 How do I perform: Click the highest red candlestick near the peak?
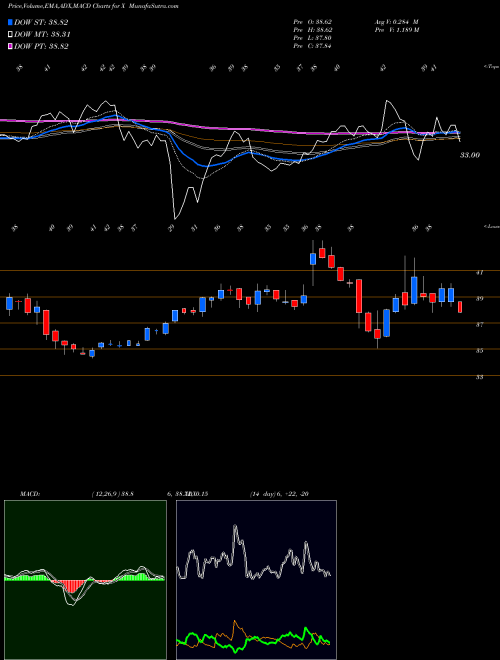[x=322, y=253]
